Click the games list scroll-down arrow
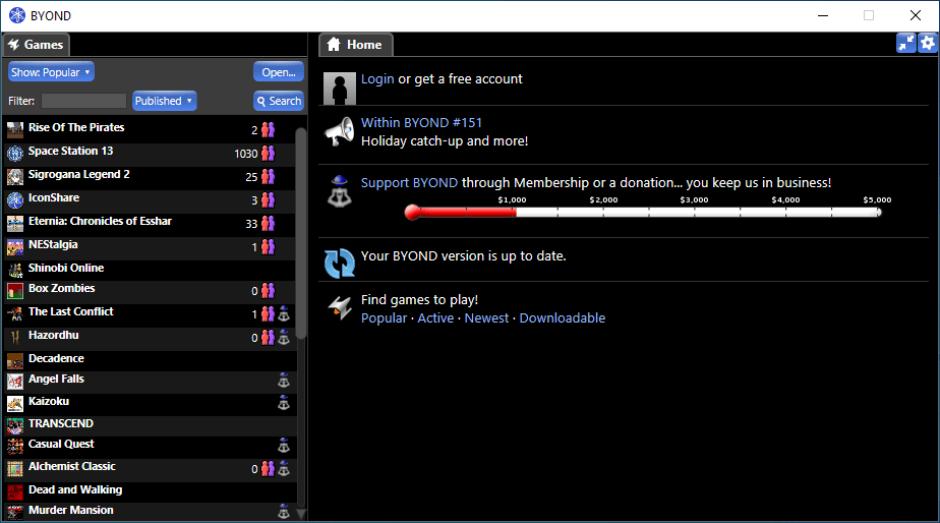The width and height of the screenshot is (940, 523). pyautogui.click(x=301, y=514)
